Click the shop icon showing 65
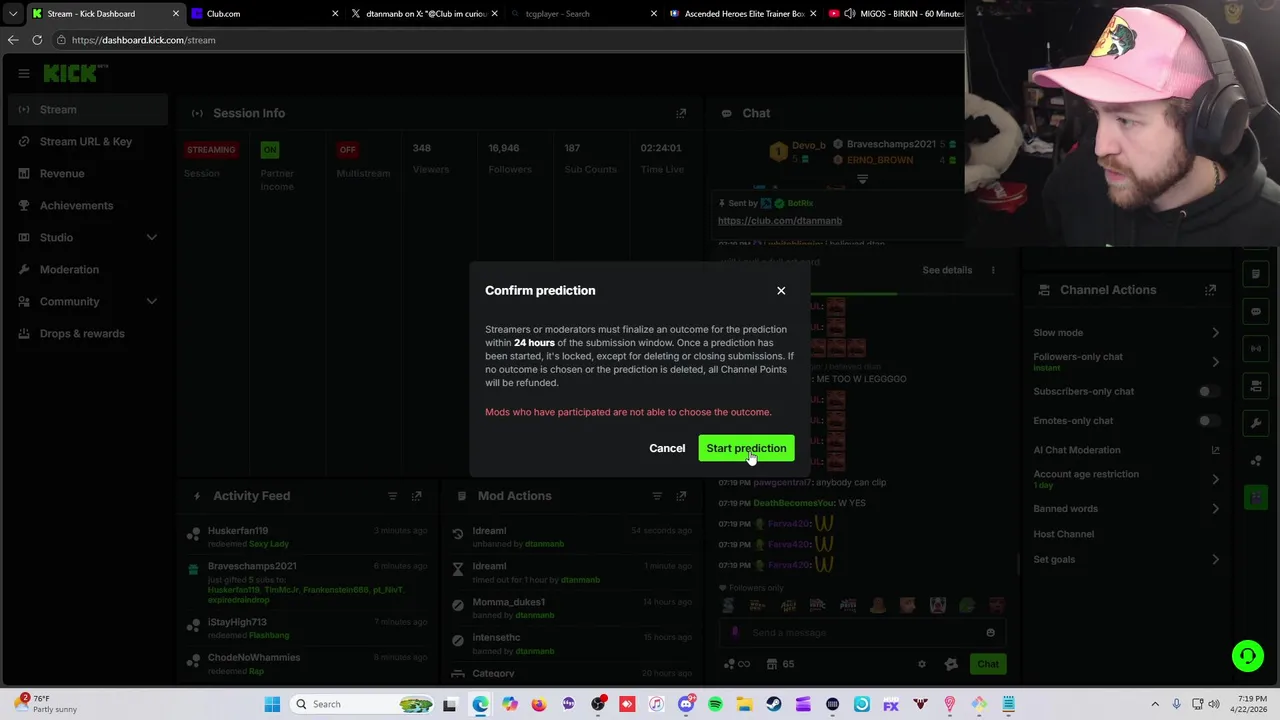Screen dimensions: 1280x720 point(780,665)
